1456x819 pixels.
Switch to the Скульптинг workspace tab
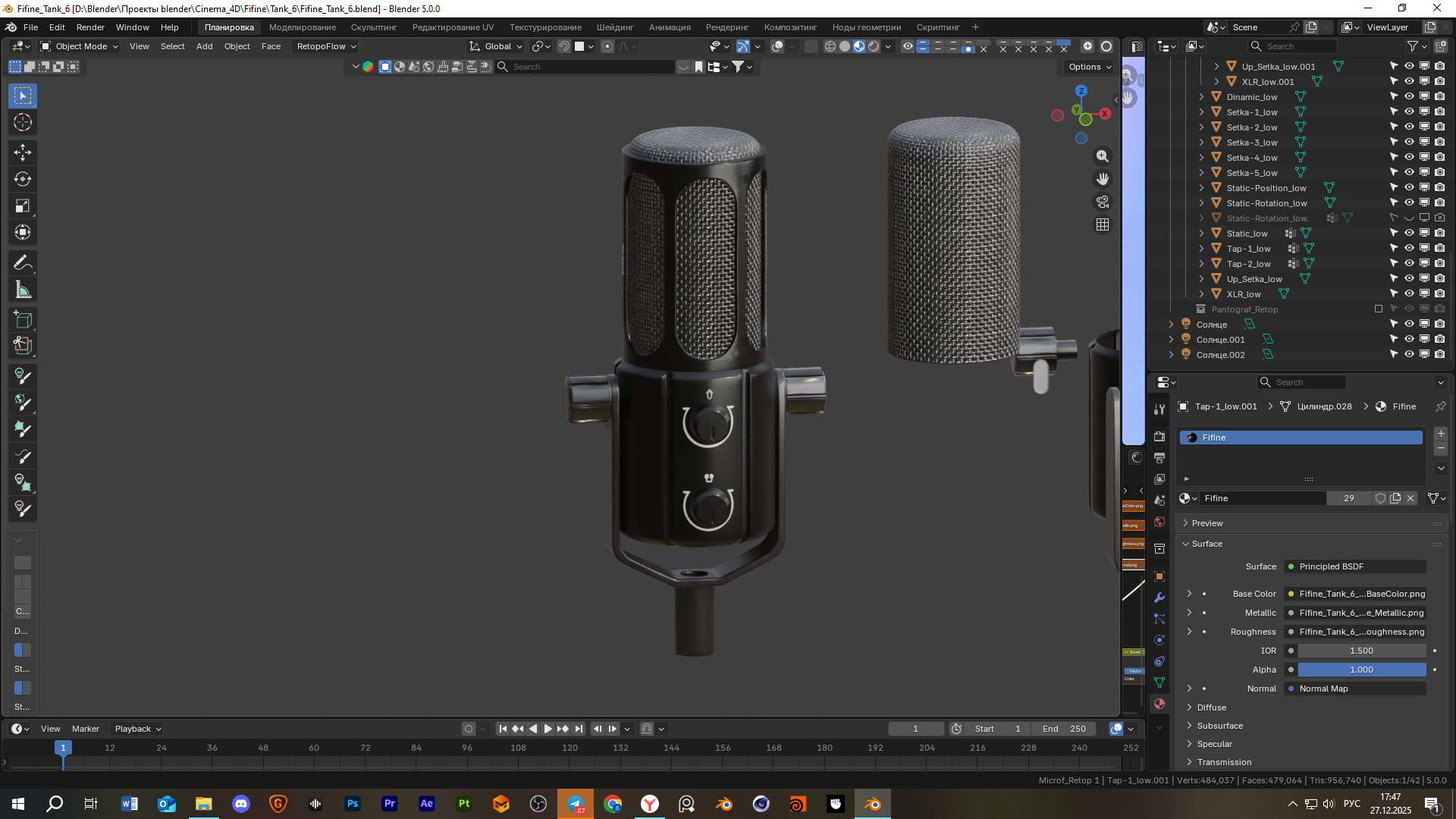point(374,27)
